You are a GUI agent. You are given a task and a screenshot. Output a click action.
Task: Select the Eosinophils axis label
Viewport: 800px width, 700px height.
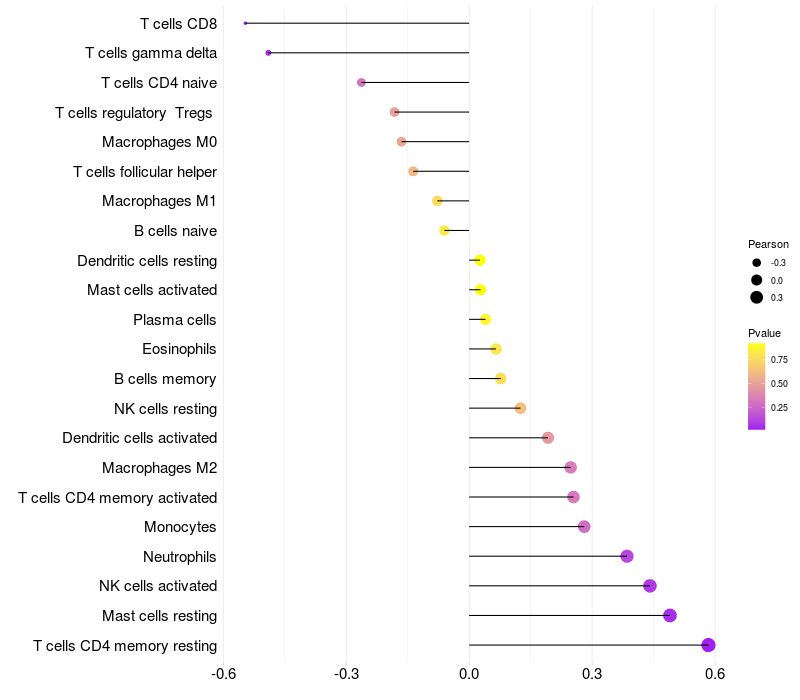click(x=179, y=349)
